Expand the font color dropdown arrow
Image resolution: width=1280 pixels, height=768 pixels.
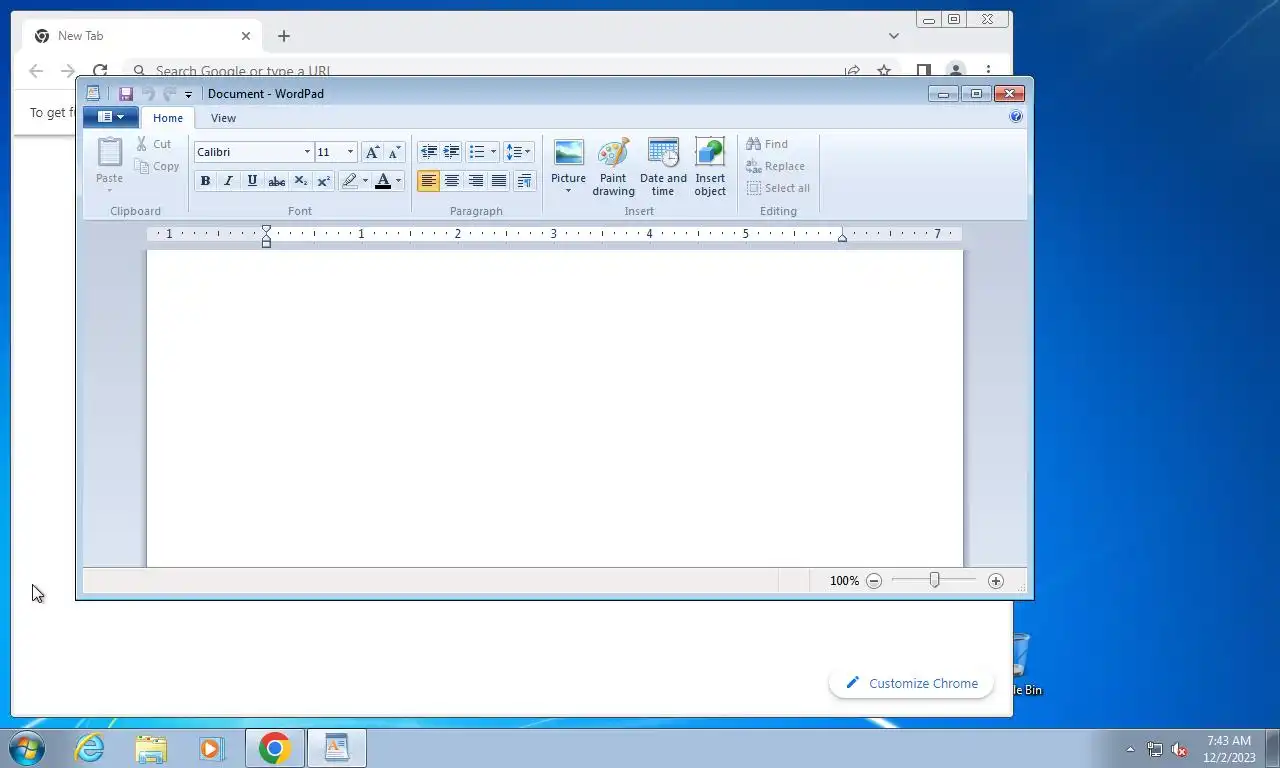[398, 181]
